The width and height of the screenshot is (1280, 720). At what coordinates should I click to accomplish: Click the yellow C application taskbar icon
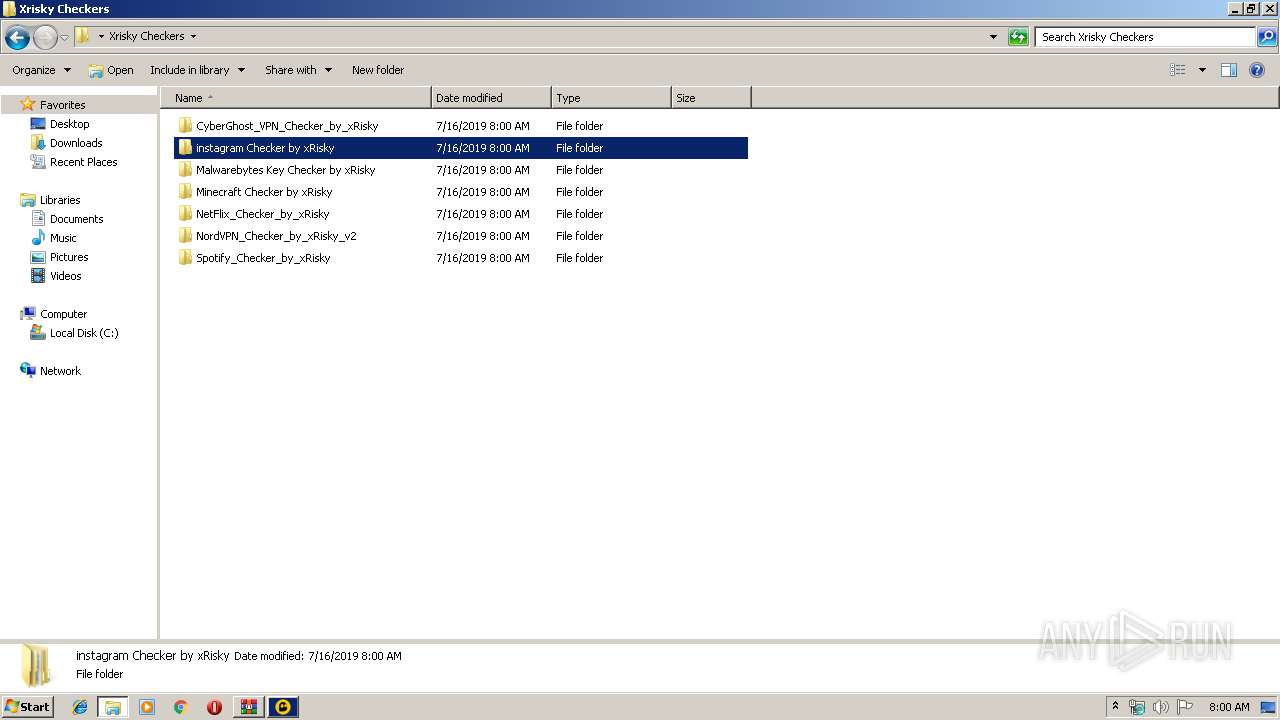(x=283, y=707)
